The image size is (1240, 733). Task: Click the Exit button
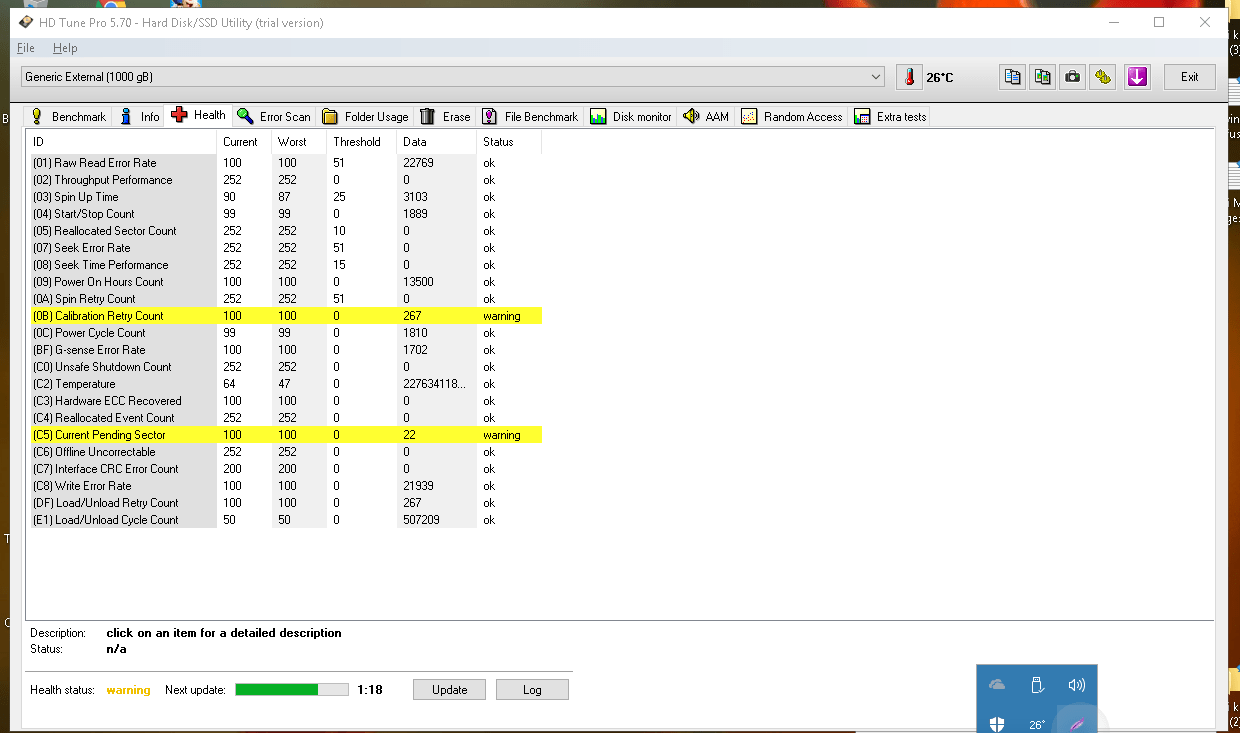tap(1189, 77)
